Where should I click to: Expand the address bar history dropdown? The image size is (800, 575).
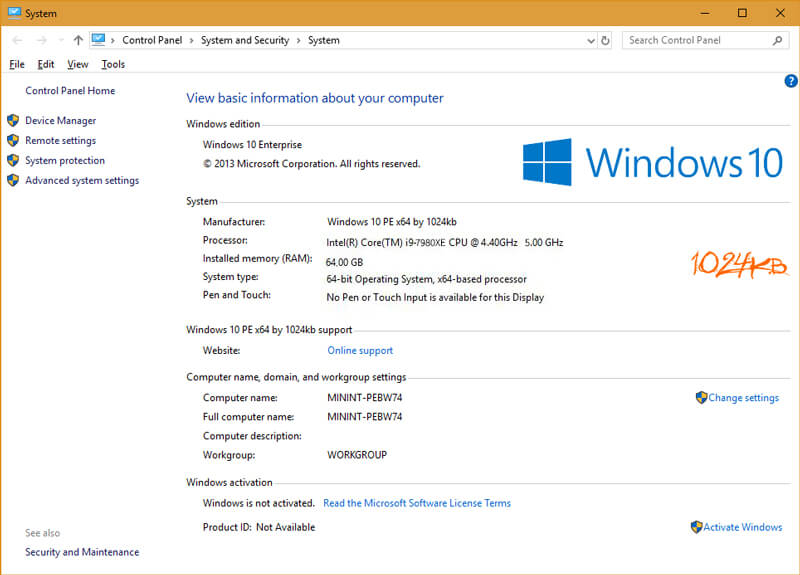coord(590,41)
